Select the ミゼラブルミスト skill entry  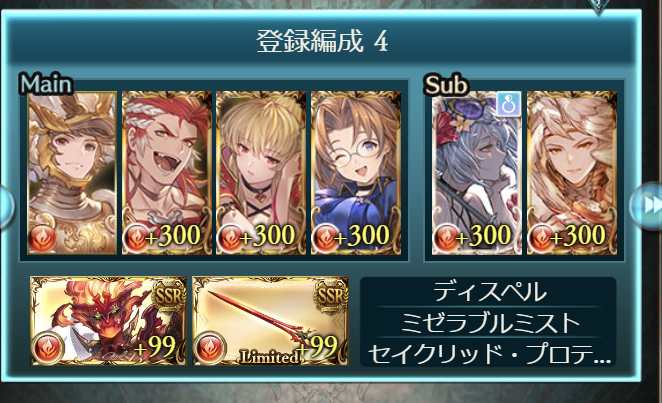click(x=488, y=322)
